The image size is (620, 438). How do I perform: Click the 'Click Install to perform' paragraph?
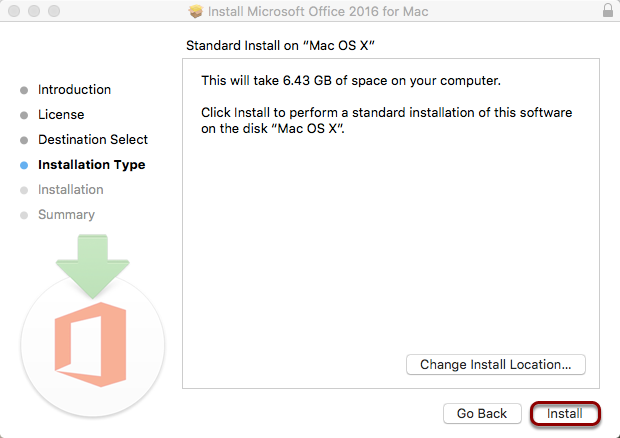coord(387,121)
